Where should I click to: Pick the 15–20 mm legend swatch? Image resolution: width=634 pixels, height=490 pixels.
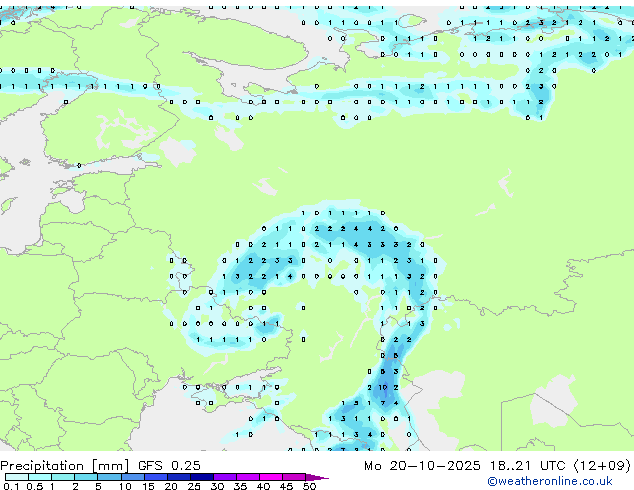155,477
